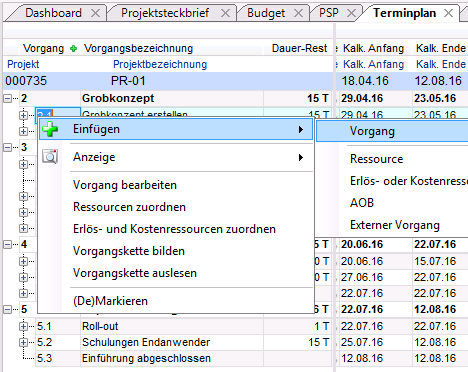Screen dimensions: 468x372
Task: Collapse task group 4
Action: click(7, 245)
